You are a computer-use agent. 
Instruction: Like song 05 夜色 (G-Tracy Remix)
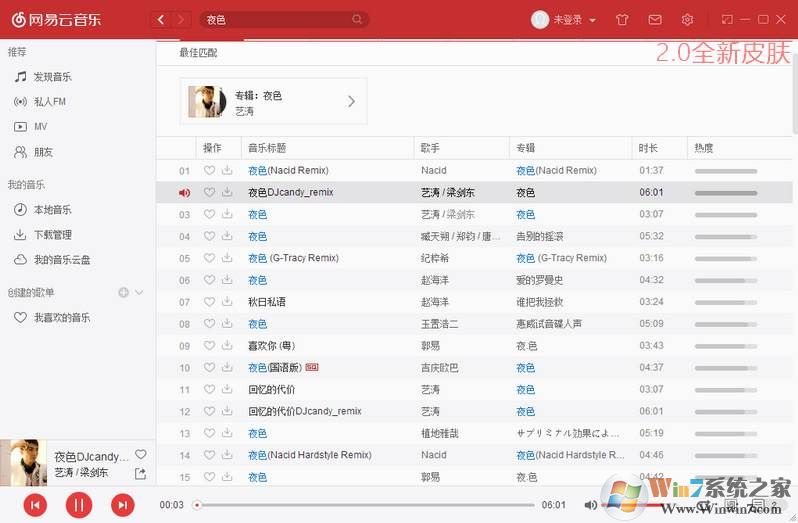(x=209, y=258)
